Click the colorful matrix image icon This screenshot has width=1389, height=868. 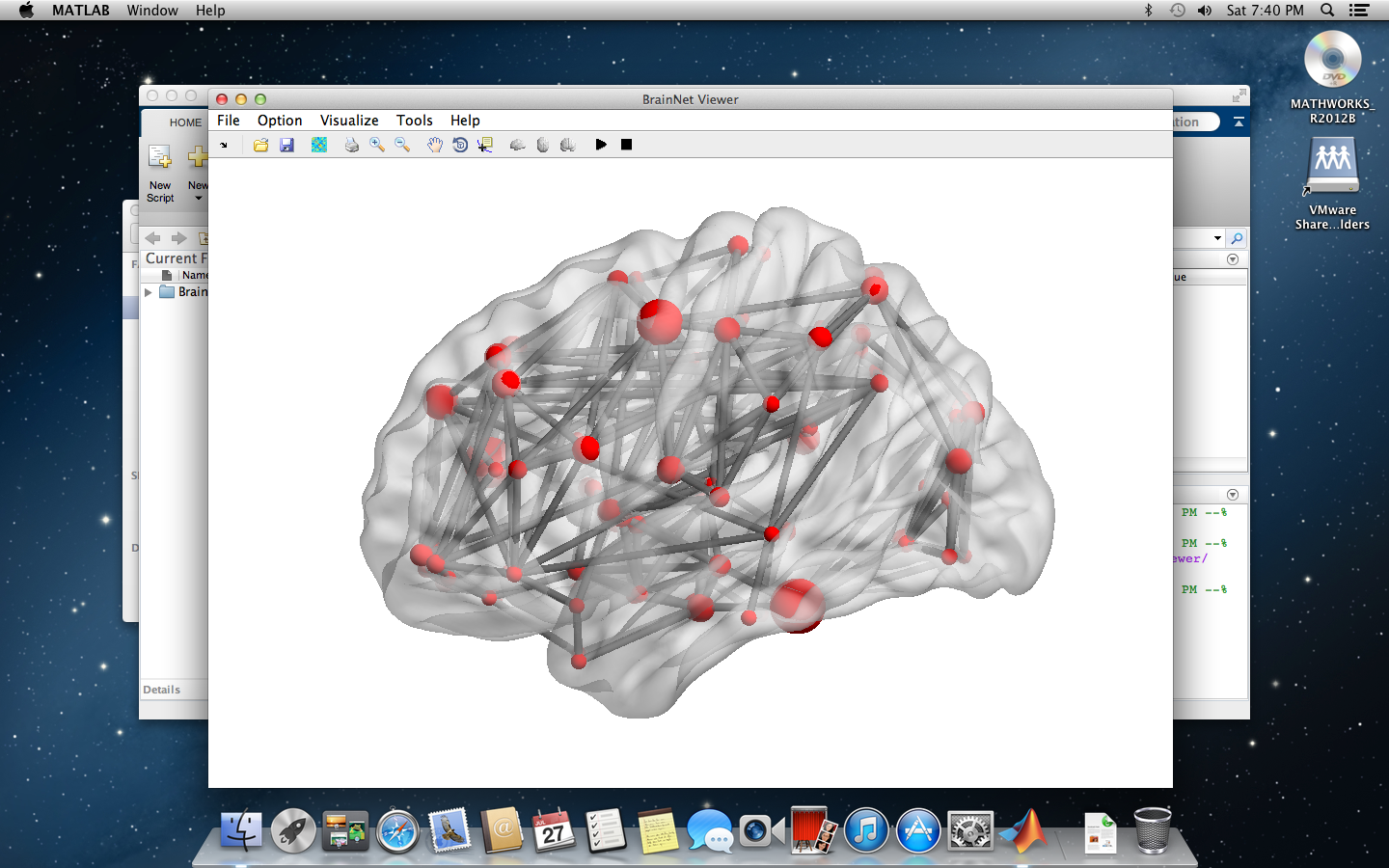tap(319, 145)
